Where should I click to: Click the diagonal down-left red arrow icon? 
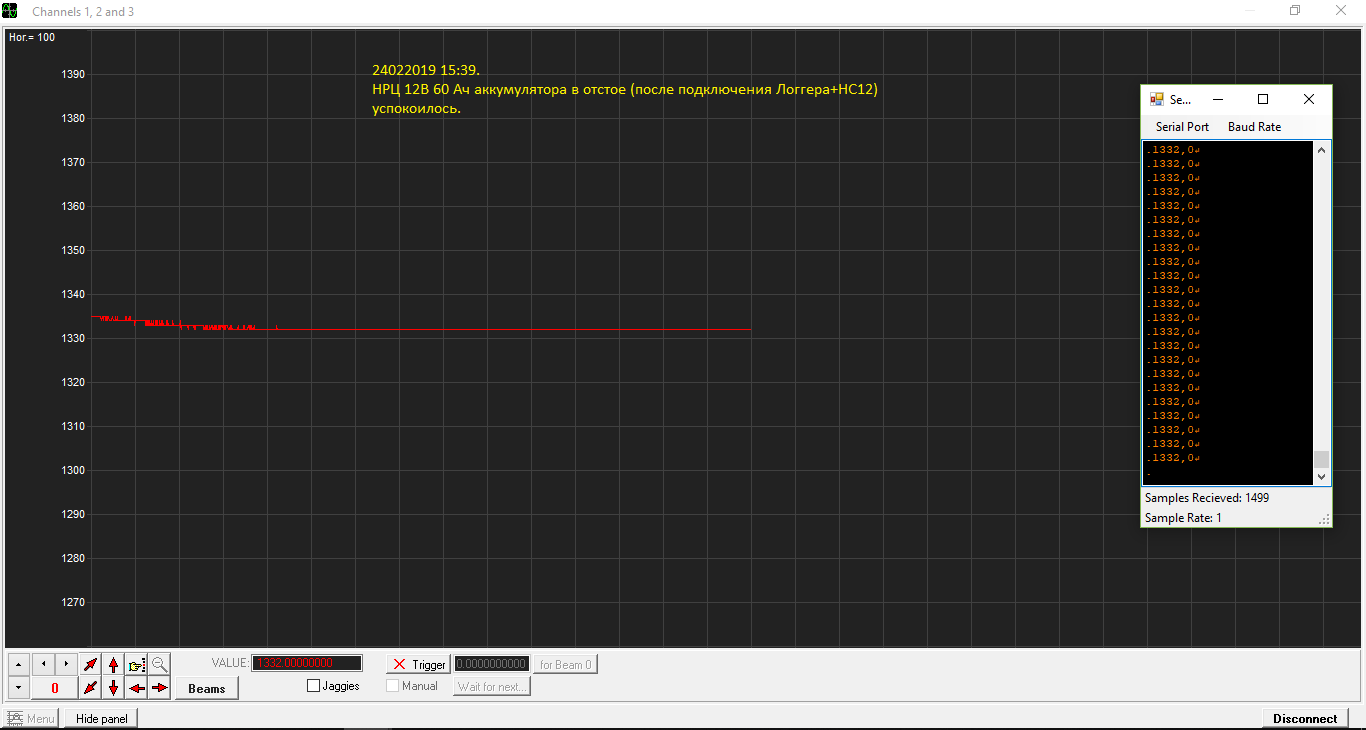[91, 688]
